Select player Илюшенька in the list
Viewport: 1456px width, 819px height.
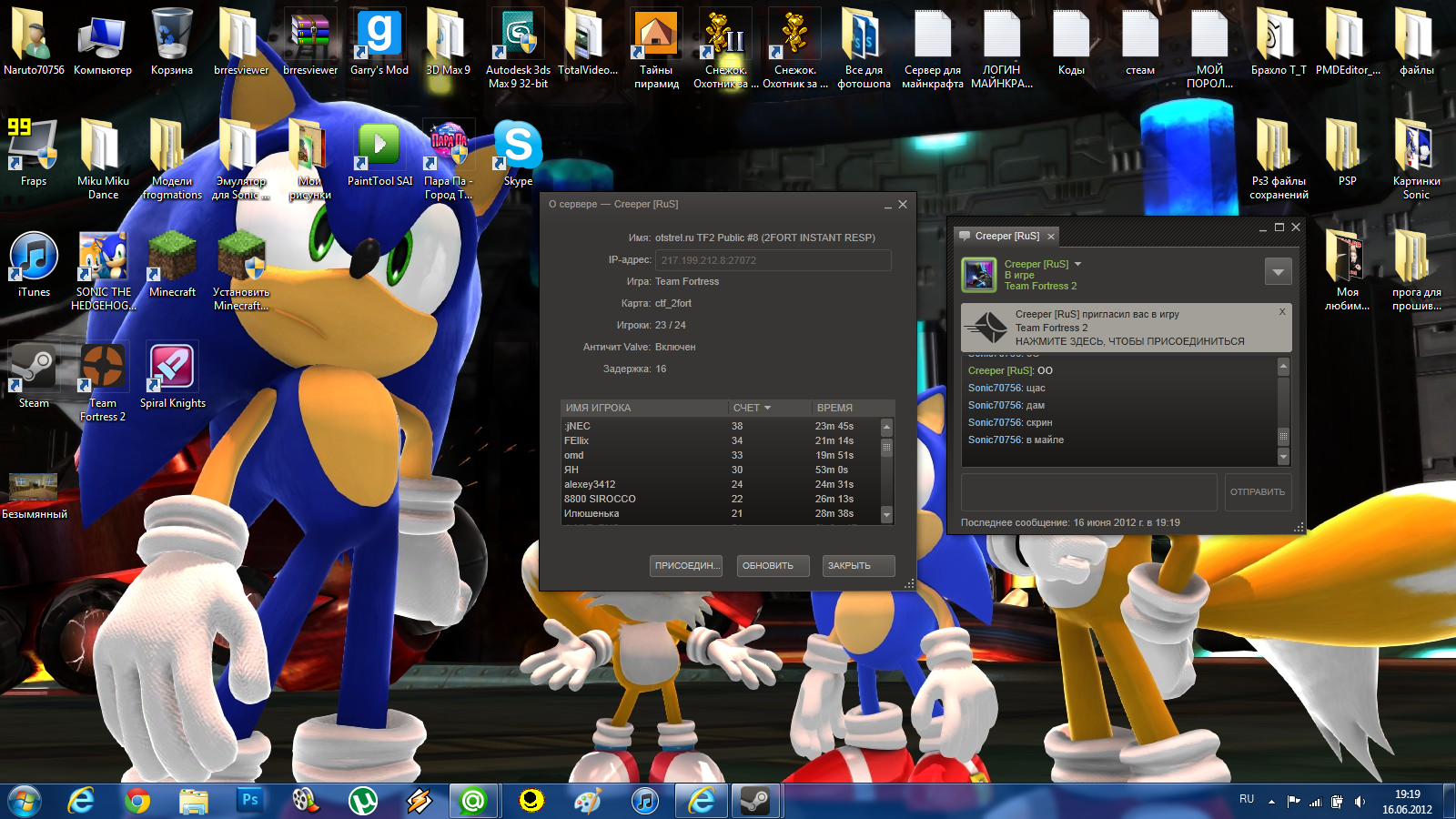point(721,513)
